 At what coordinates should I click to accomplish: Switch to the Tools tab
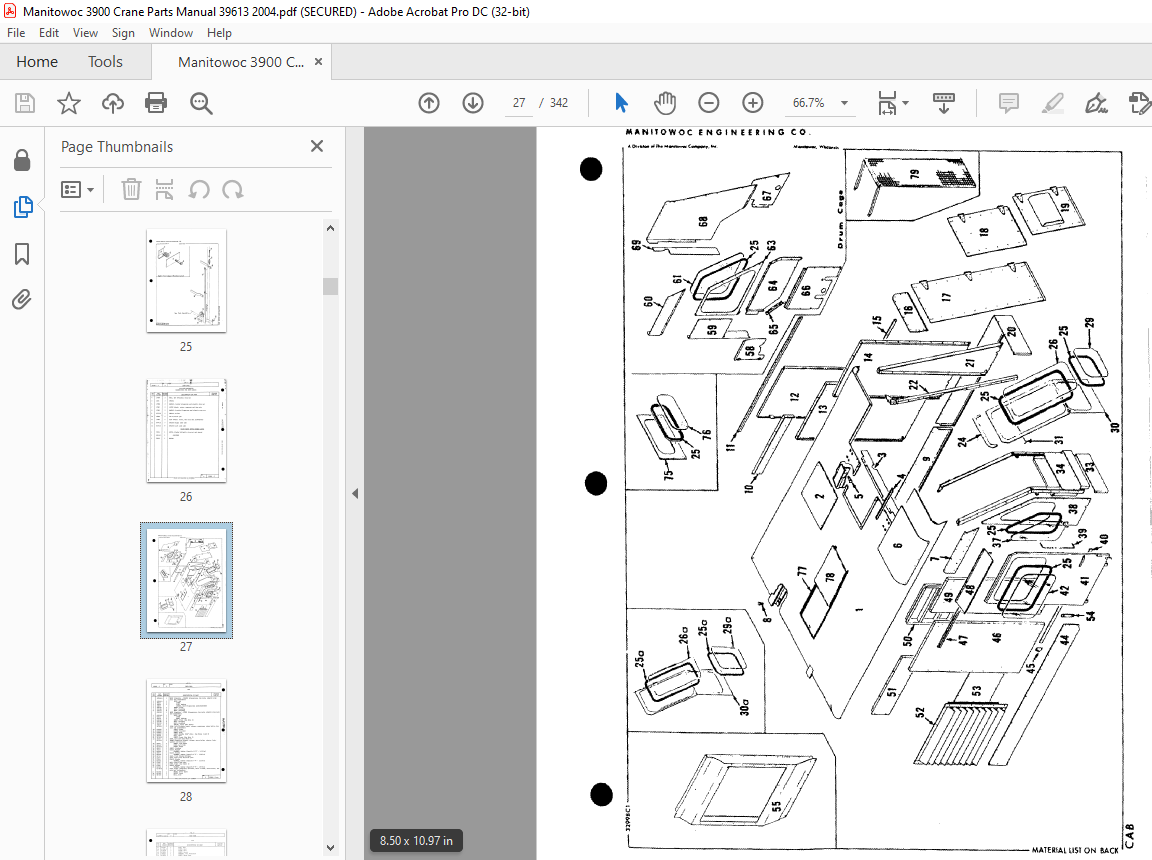pyautogui.click(x=105, y=62)
